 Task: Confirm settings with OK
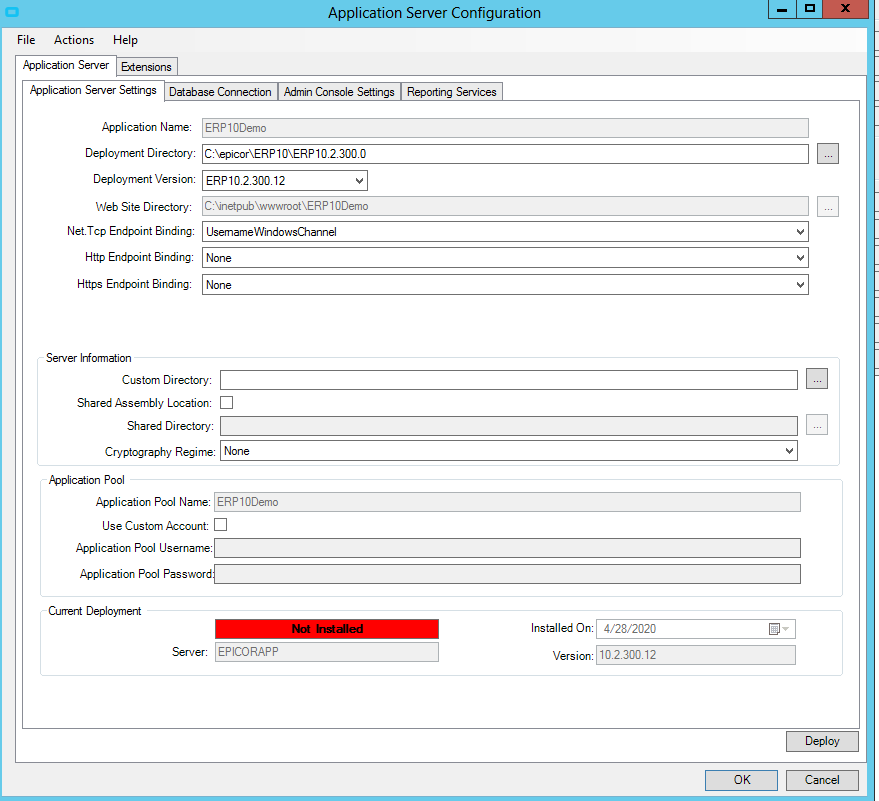coord(741,780)
